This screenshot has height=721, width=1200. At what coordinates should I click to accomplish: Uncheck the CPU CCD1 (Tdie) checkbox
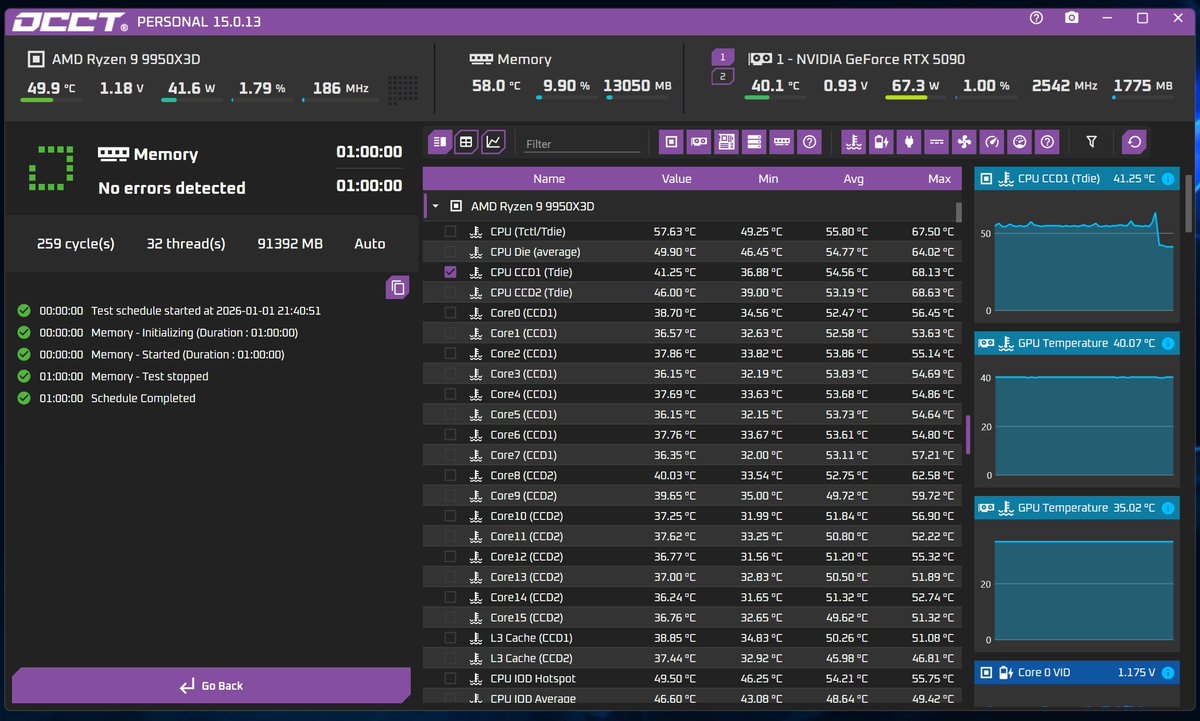(x=450, y=272)
